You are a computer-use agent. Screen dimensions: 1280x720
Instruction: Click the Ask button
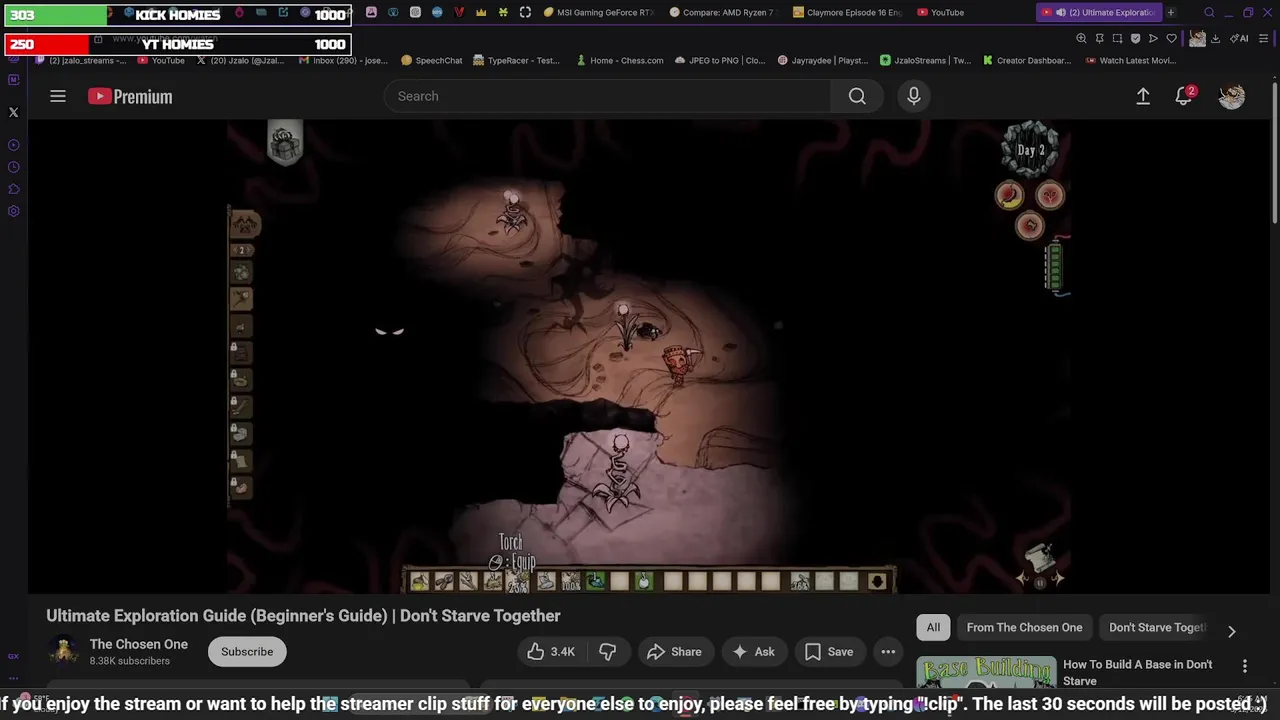pos(753,651)
